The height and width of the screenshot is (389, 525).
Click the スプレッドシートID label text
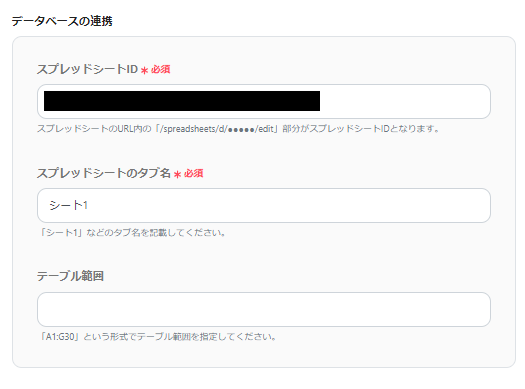[x=87, y=69]
